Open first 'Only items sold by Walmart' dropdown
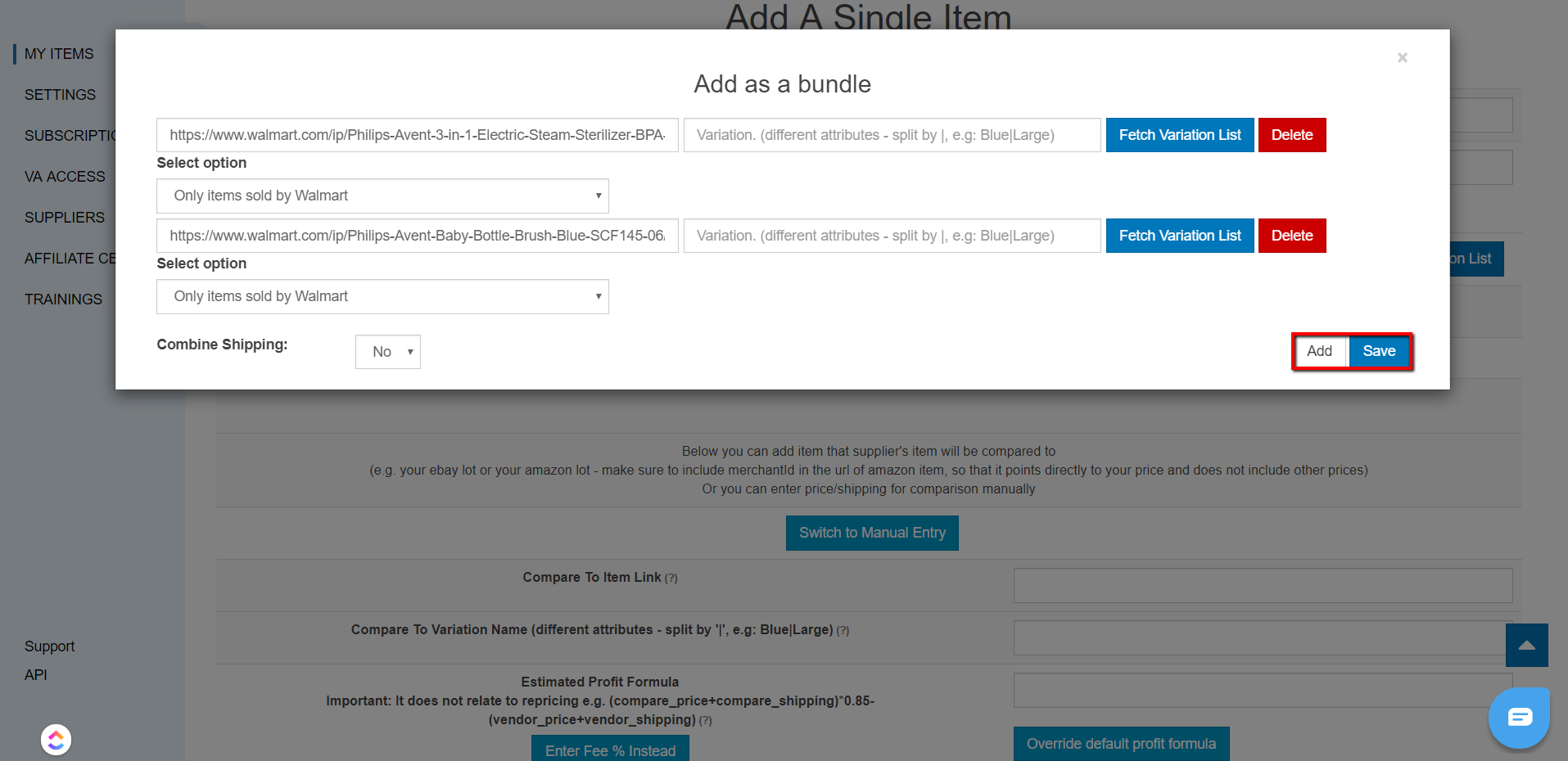Viewport: 1568px width, 761px height. point(382,196)
